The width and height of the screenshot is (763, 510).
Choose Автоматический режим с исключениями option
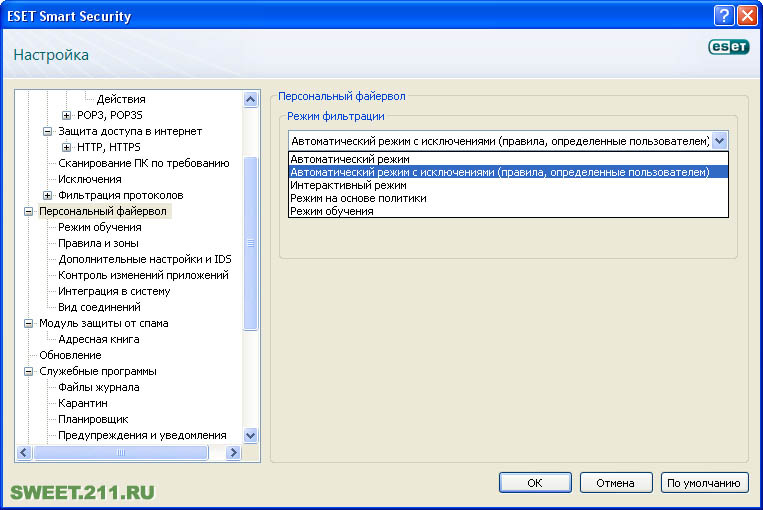508,172
